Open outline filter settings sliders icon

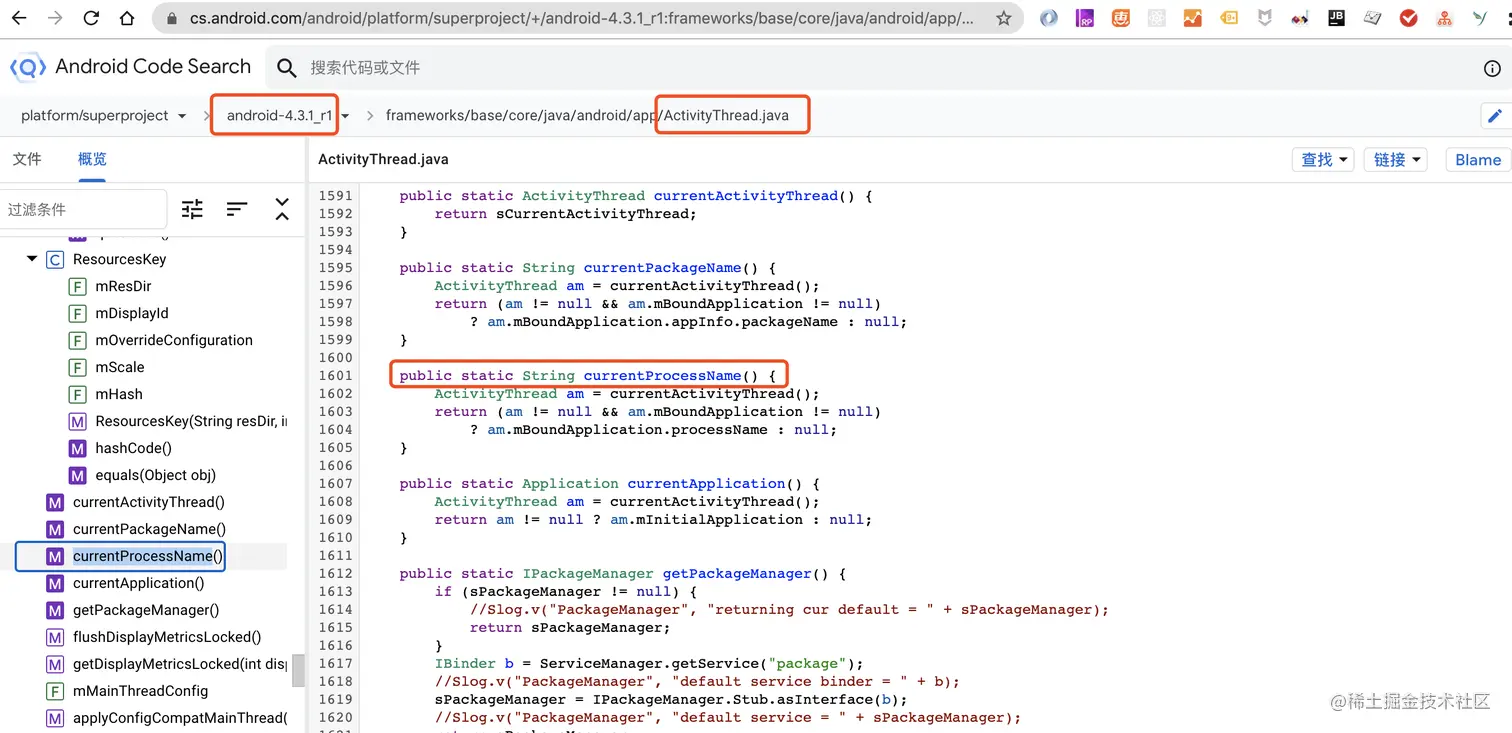pos(192,209)
